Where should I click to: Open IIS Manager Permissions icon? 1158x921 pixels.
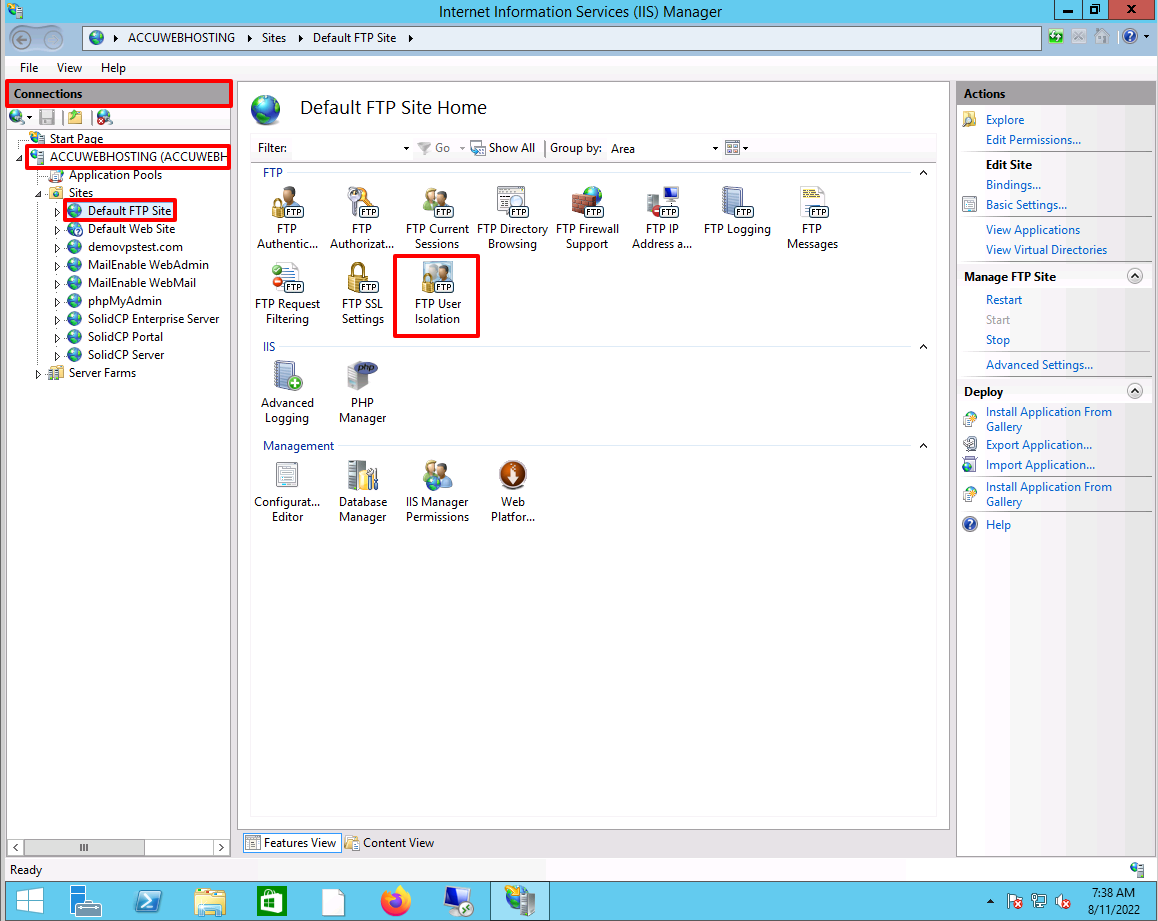[x=436, y=492]
